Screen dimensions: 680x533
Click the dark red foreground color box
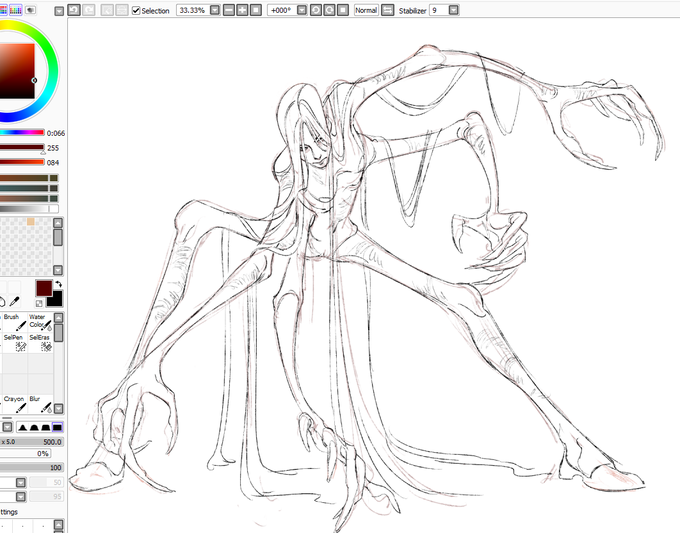click(44, 288)
